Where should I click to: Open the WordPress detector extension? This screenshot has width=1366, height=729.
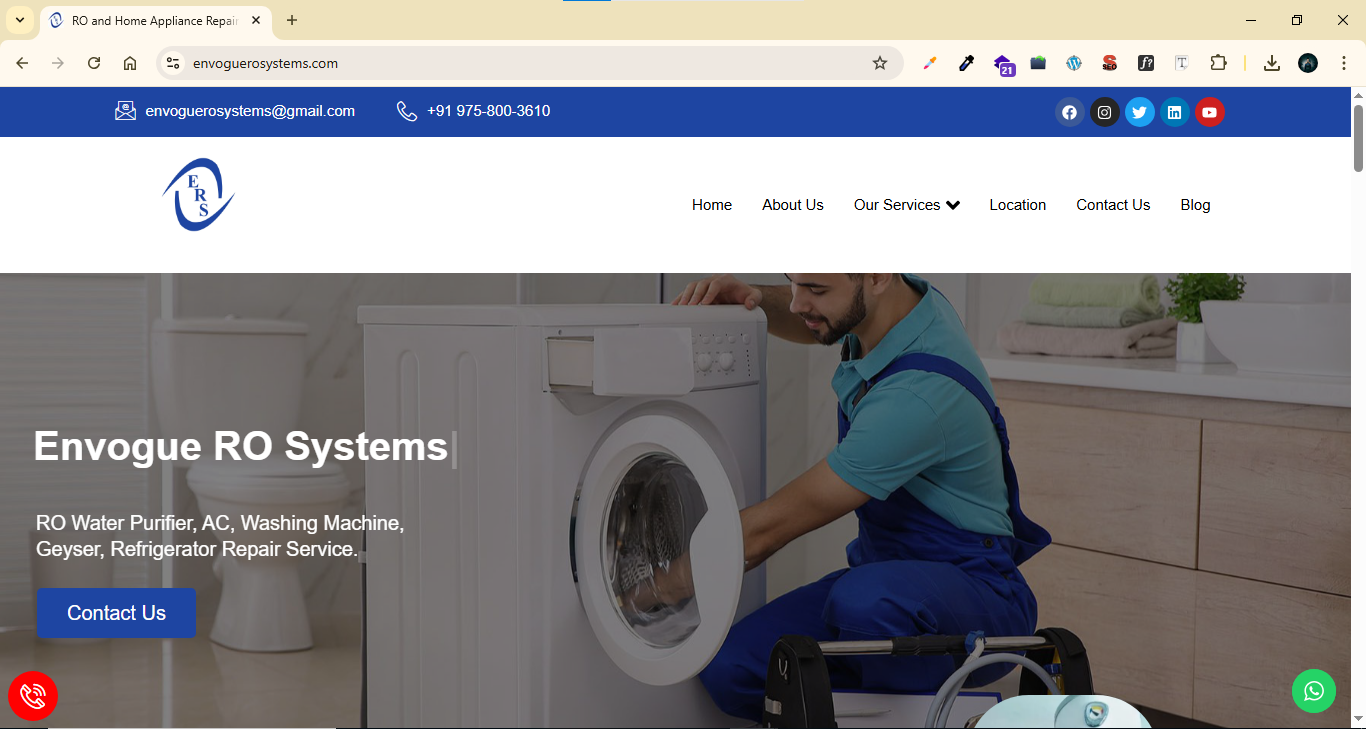point(1074,63)
